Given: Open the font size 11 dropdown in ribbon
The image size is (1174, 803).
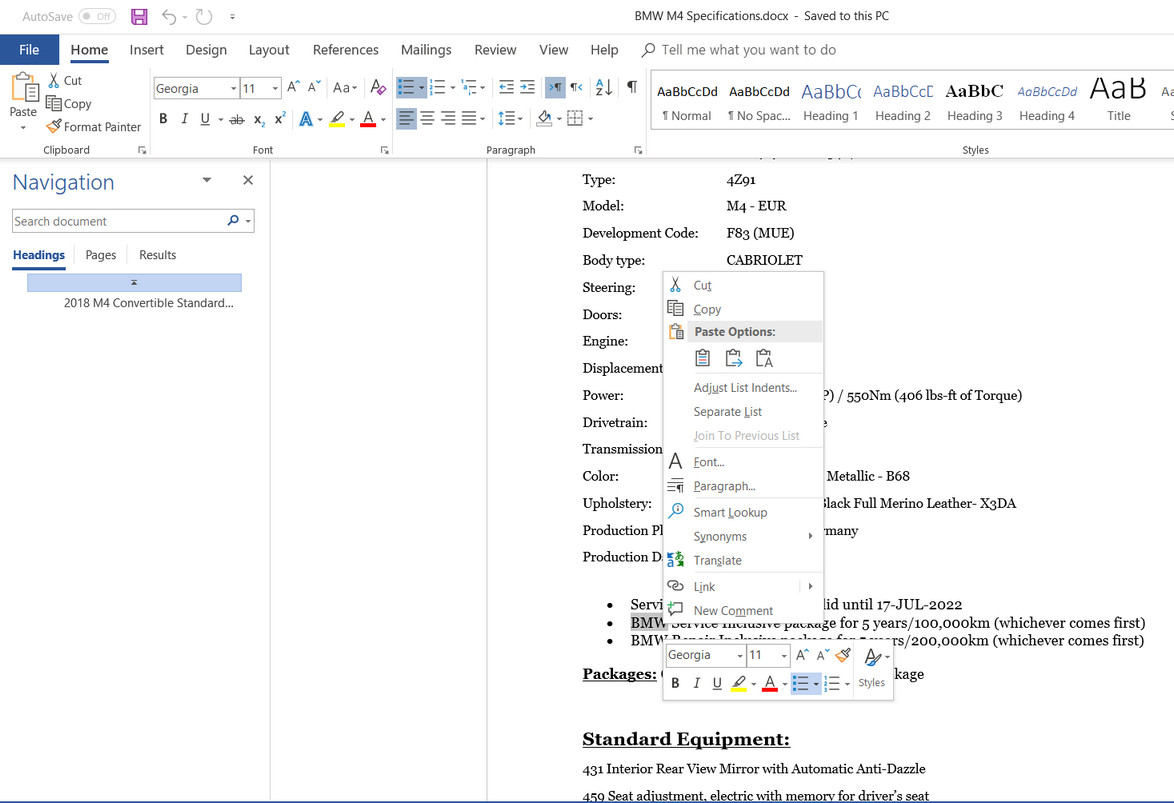Looking at the screenshot, I should (x=275, y=88).
